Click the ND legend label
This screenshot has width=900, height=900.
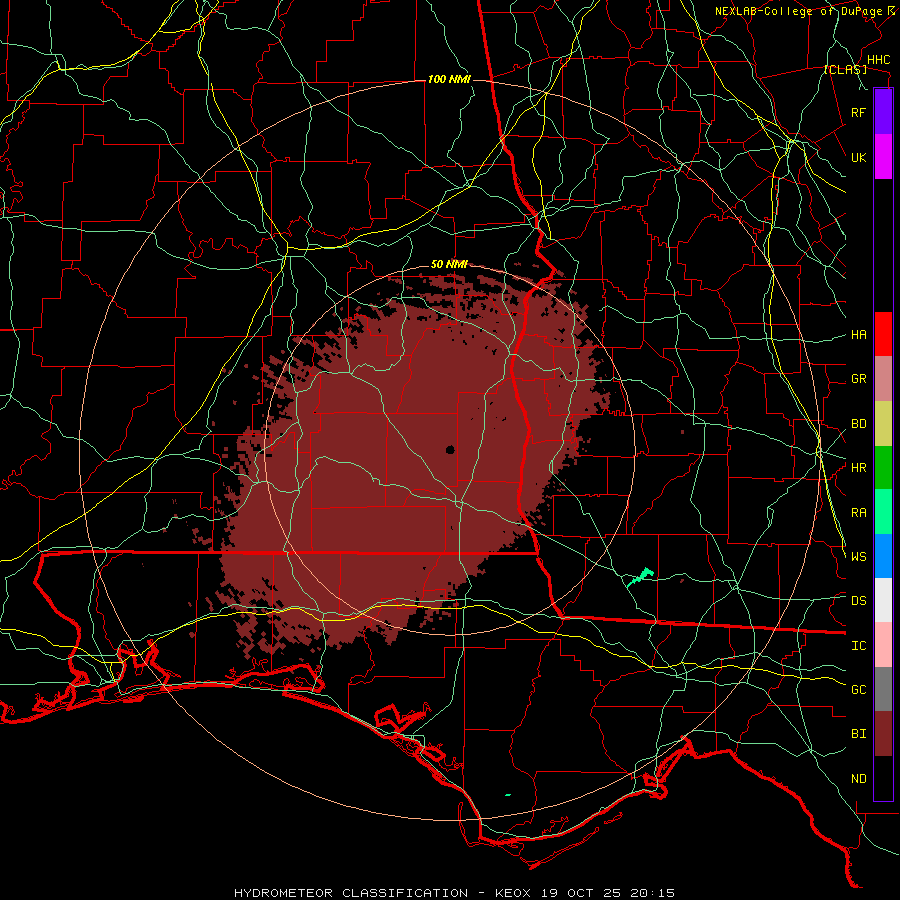click(859, 779)
